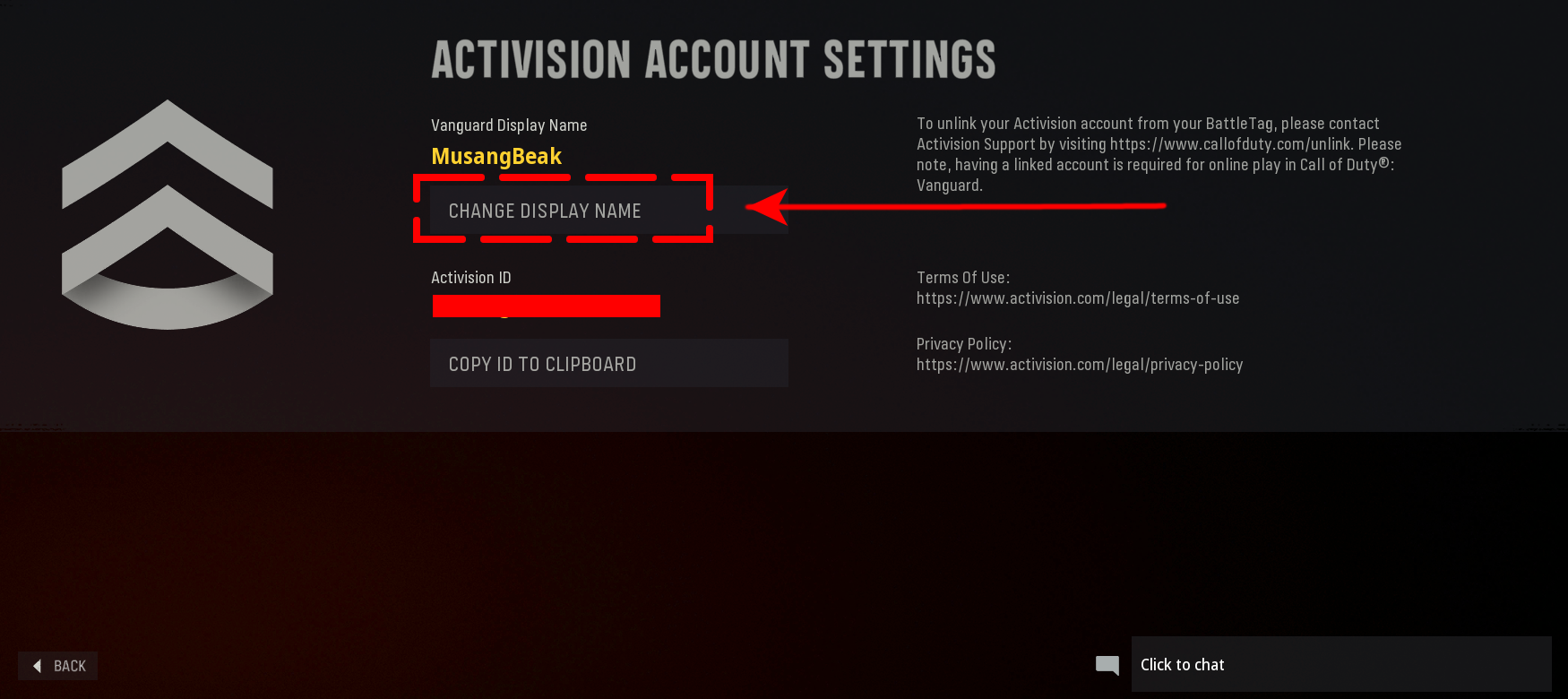Viewport: 1568px width, 699px height.
Task: Click the Privacy Policy label
Action: (964, 344)
